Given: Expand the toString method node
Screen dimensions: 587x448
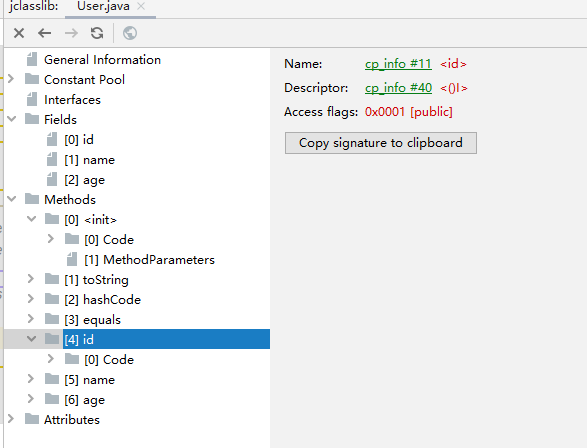Looking at the screenshot, I should [x=31, y=279].
